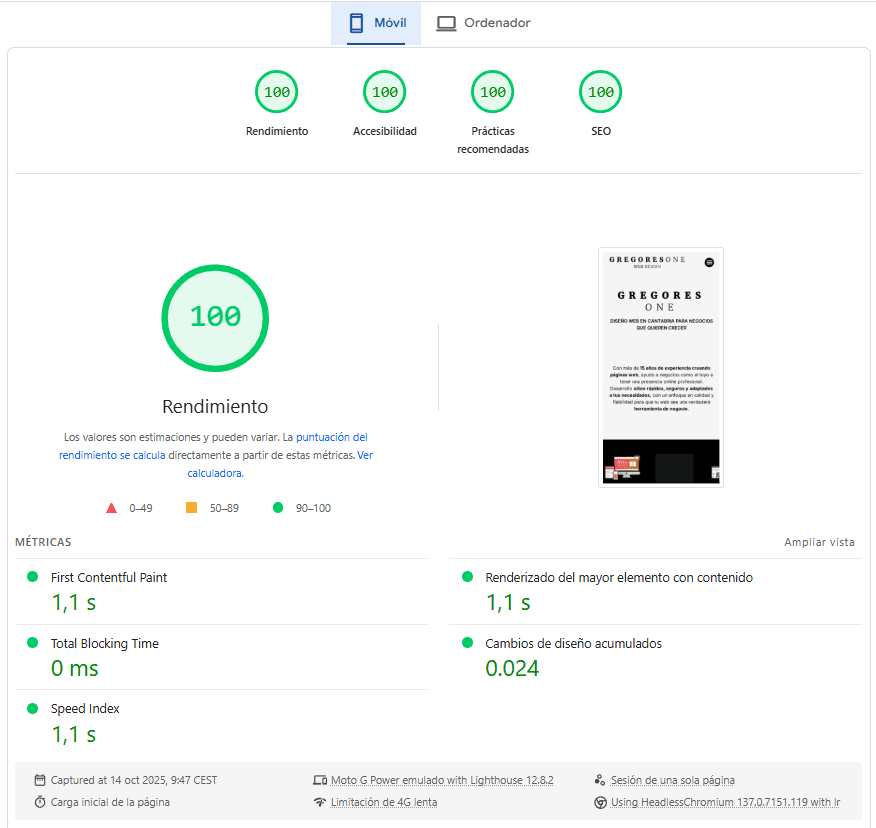Click the large 100 Rendimiento circle
Viewport: 876px width, 828px height.
pyautogui.click(x=215, y=317)
